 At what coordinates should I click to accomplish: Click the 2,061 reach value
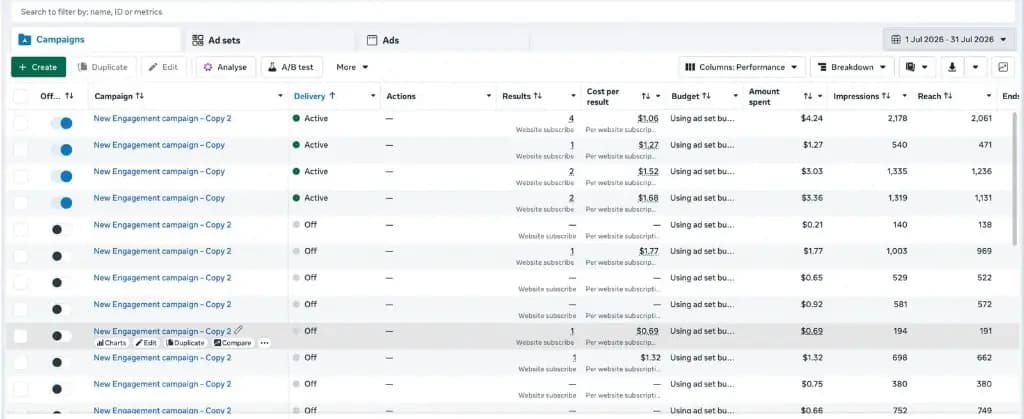point(981,118)
